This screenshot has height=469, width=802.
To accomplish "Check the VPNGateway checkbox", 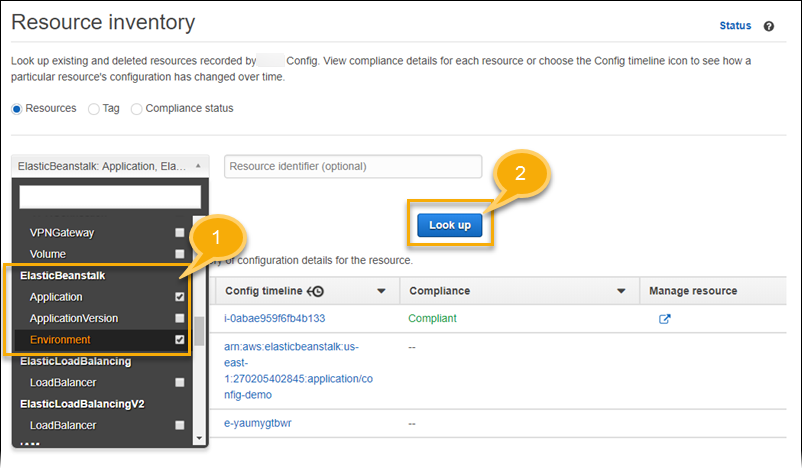I will [x=179, y=233].
